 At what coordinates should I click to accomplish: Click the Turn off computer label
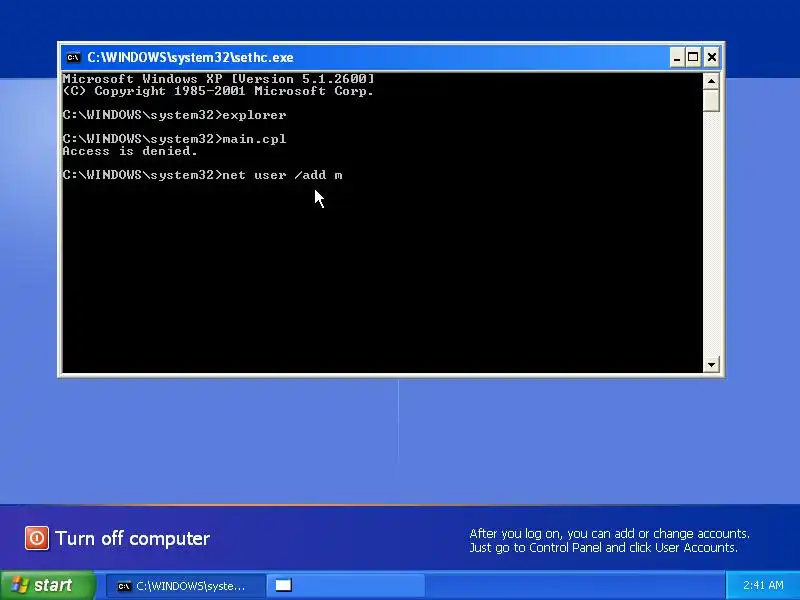click(133, 538)
